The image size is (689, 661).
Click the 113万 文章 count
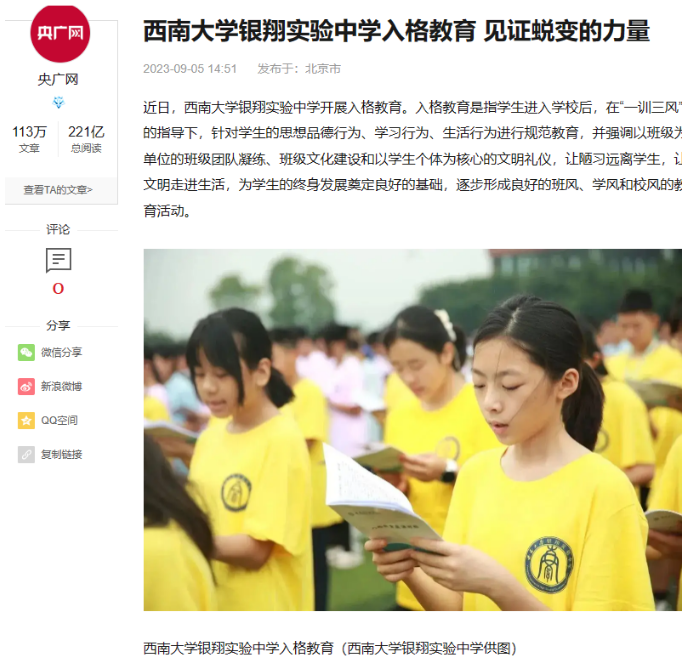(x=29, y=139)
